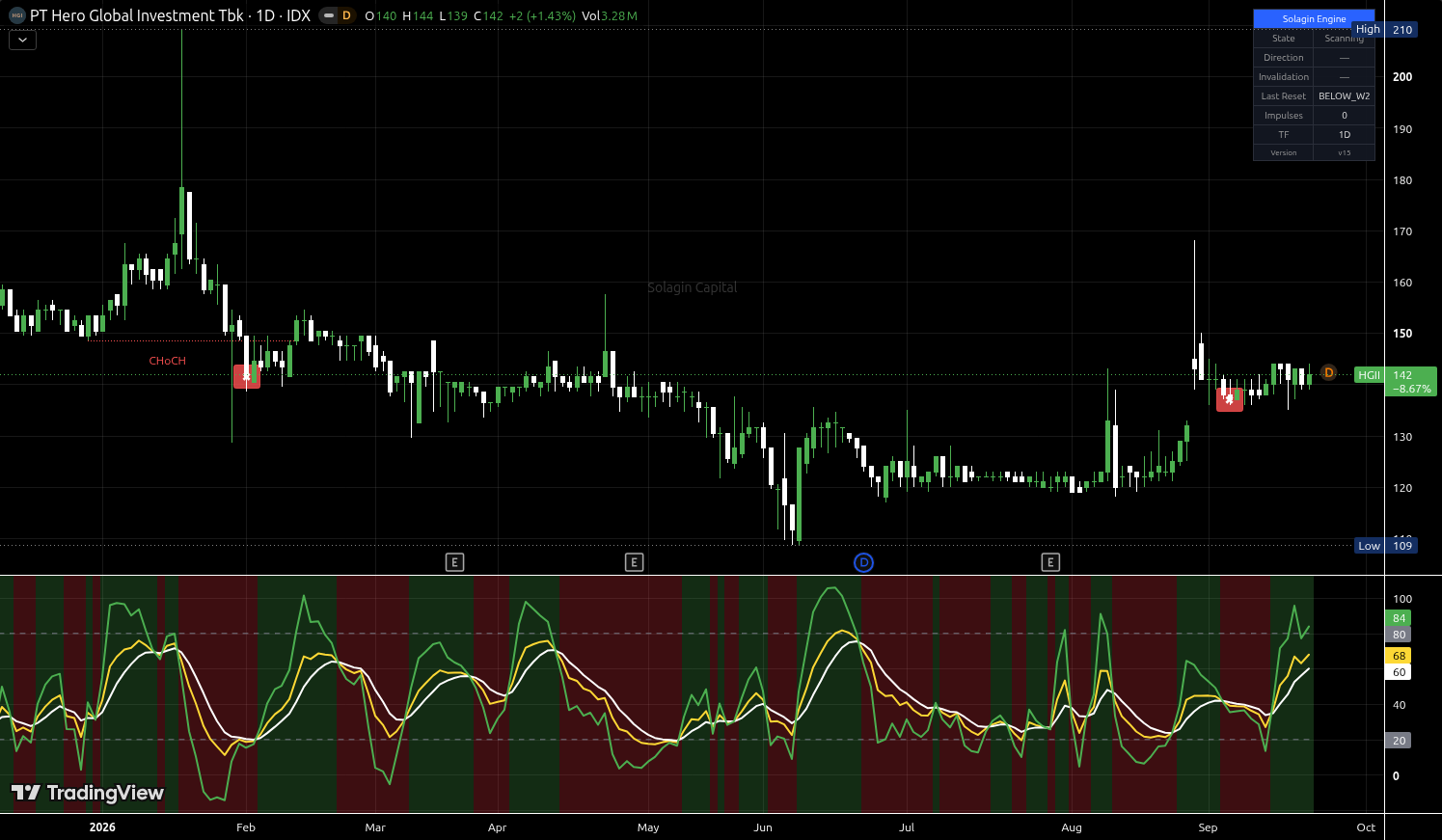Click the C142 close value in header
The height and width of the screenshot is (840, 1442).
[489, 15]
